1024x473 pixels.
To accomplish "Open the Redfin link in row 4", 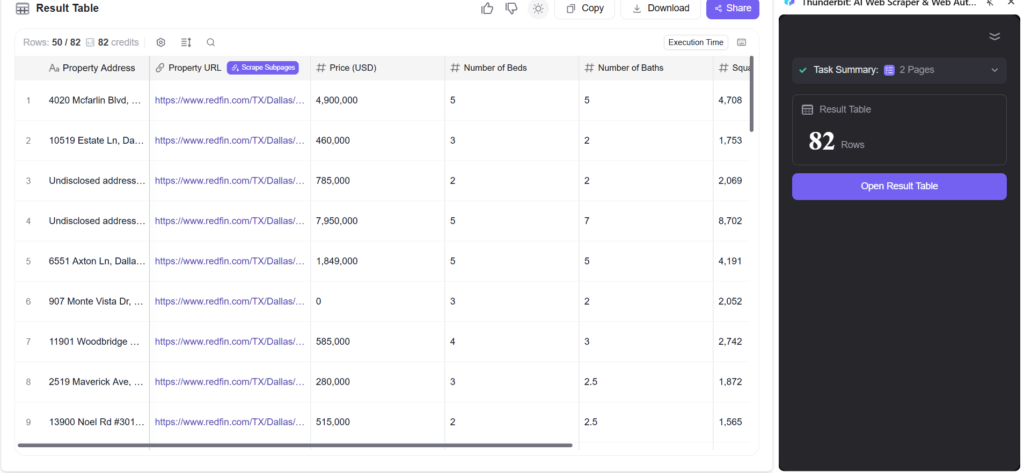I will pos(230,221).
